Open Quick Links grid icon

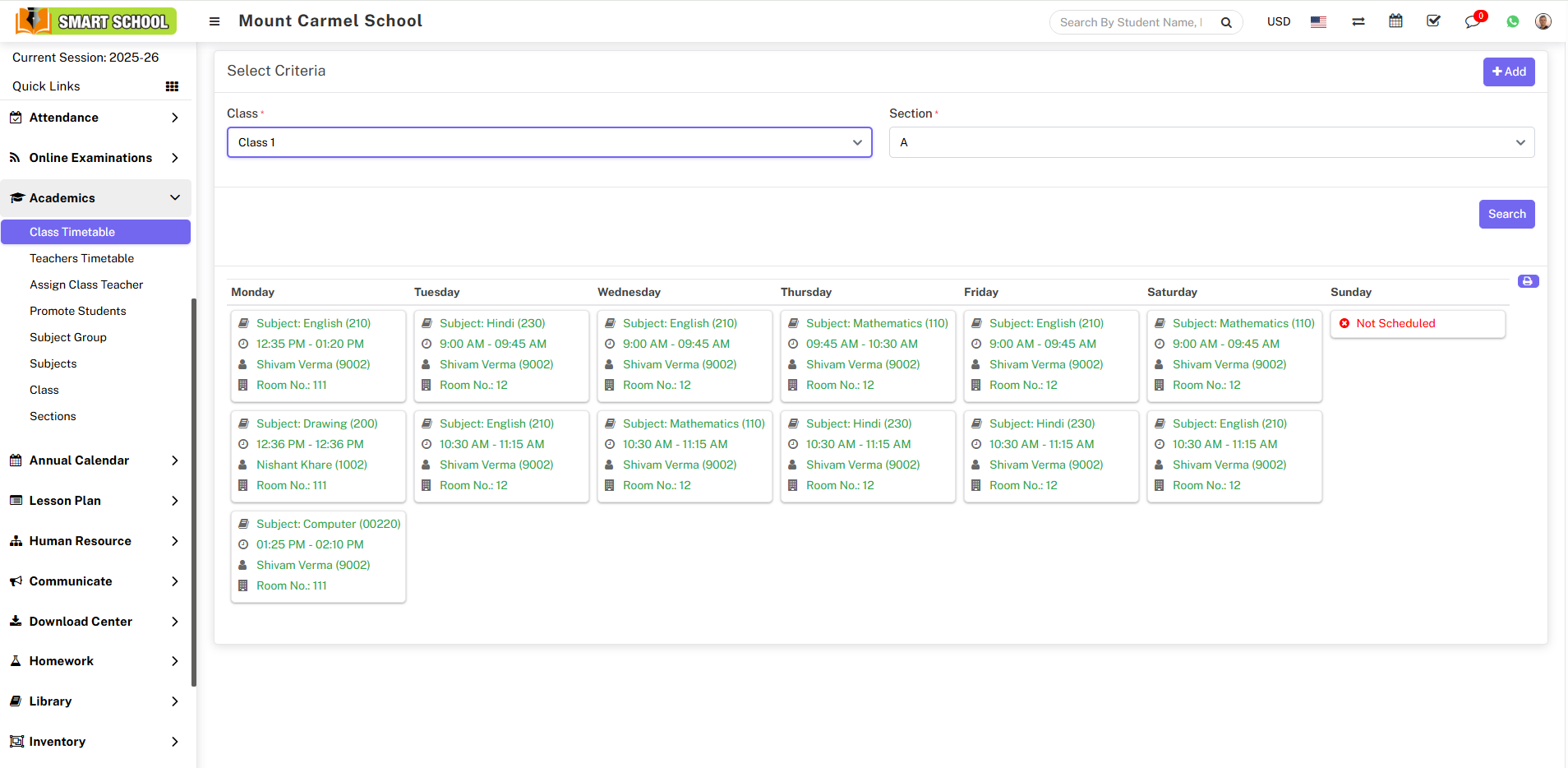click(x=172, y=86)
